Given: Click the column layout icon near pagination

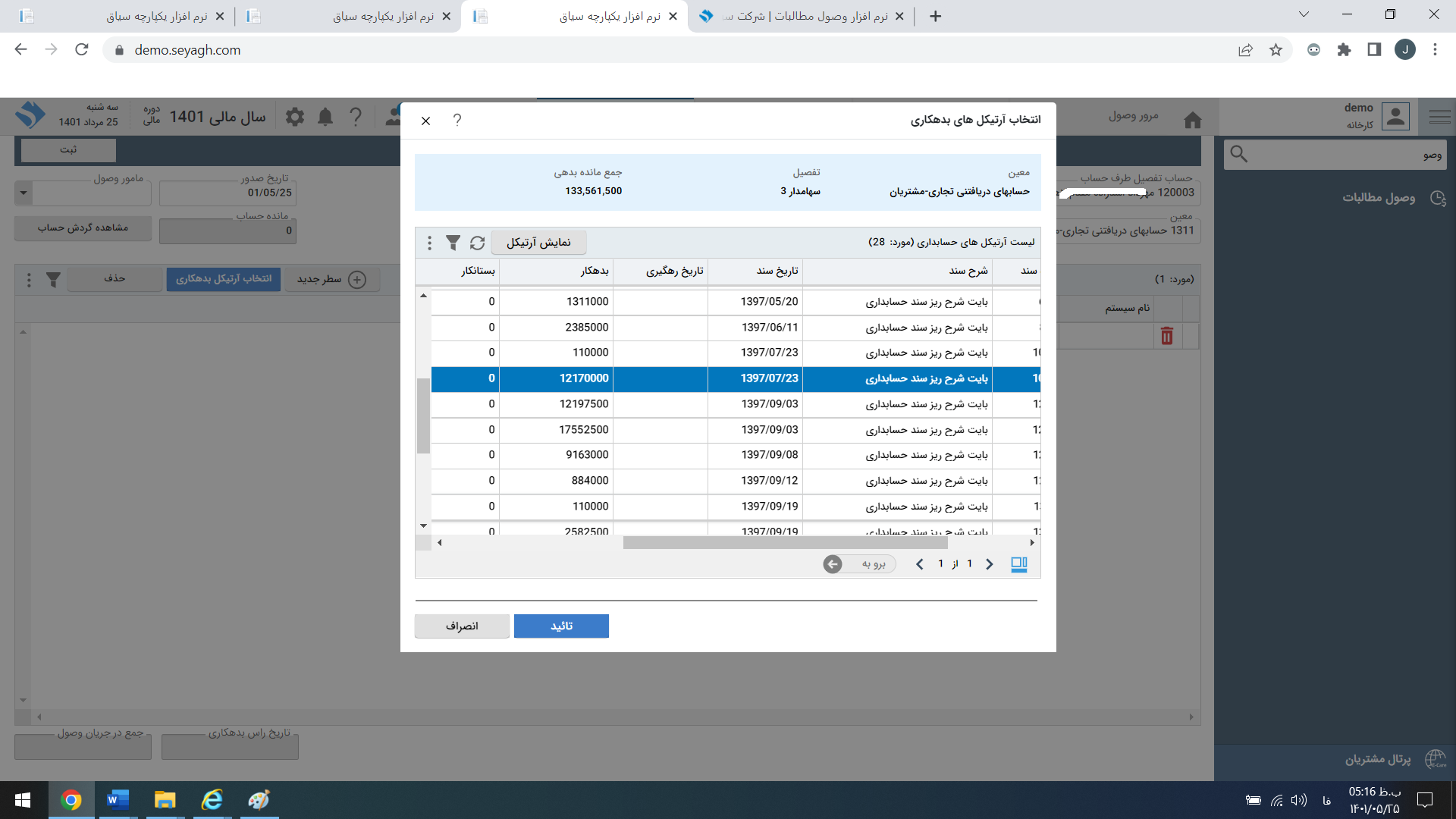Looking at the screenshot, I should (x=1019, y=564).
